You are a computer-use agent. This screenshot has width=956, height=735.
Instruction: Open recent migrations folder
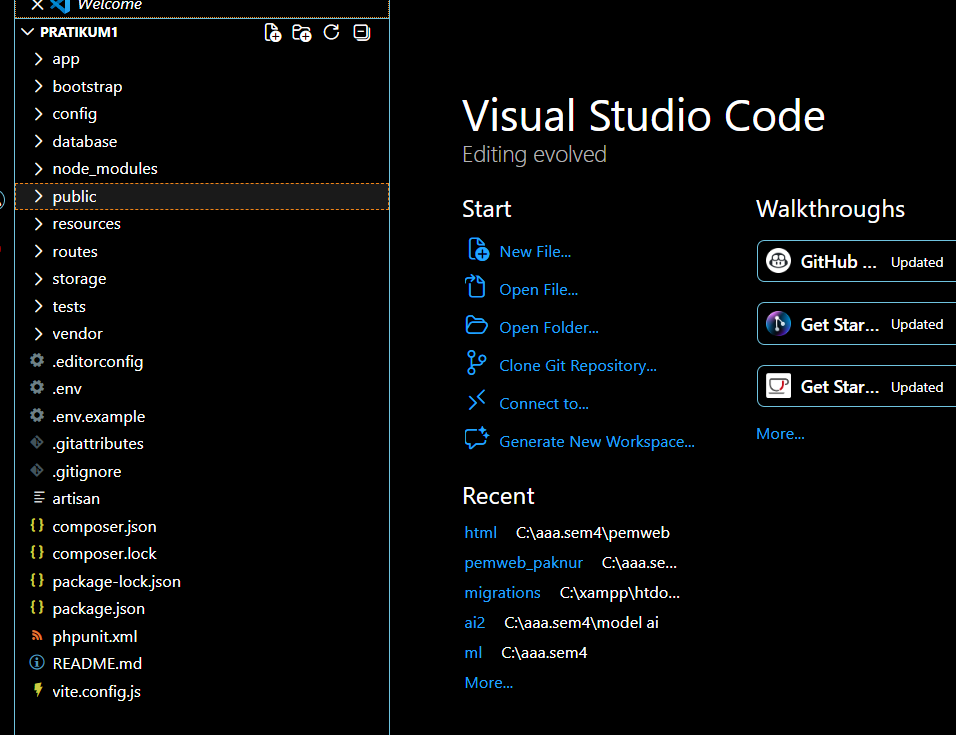click(x=502, y=593)
